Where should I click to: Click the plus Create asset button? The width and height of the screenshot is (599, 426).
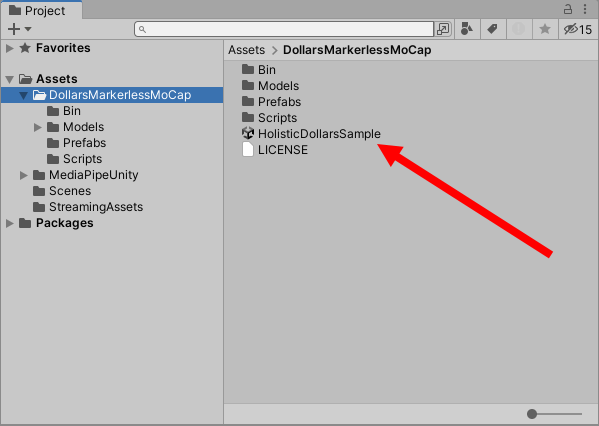13,29
